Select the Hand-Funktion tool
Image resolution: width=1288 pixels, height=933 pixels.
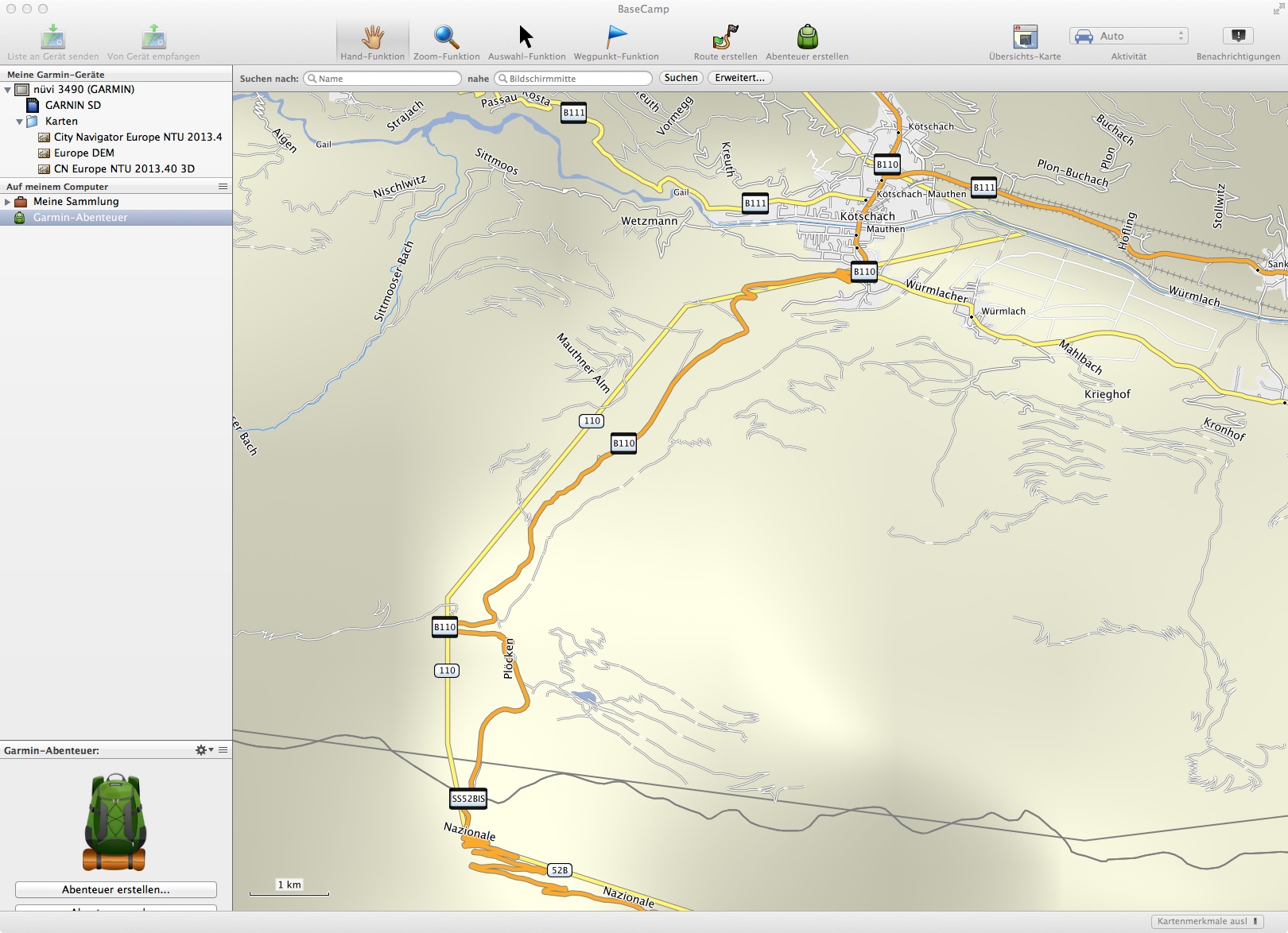372,37
